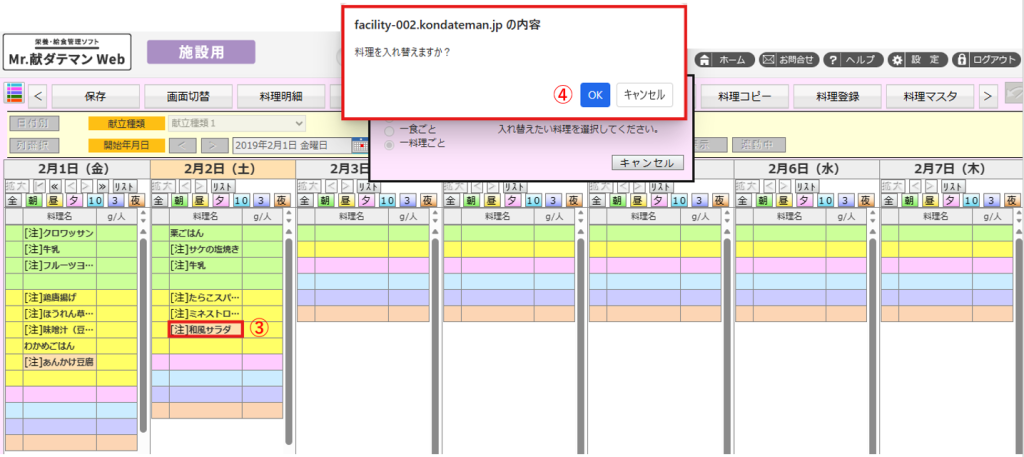
Task: Click the ログアウト lock button
Action: point(986,59)
